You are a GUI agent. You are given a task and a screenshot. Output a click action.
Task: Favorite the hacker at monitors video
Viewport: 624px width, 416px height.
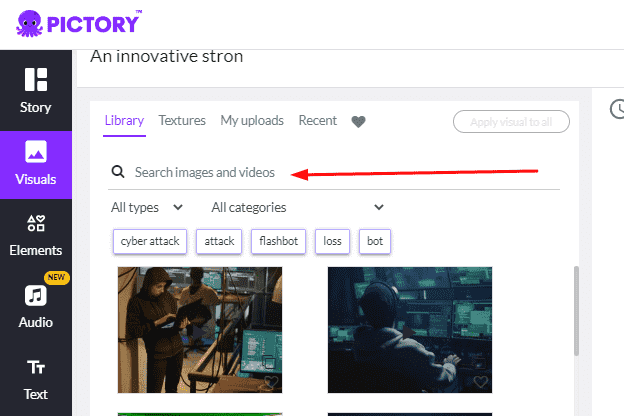(481, 382)
